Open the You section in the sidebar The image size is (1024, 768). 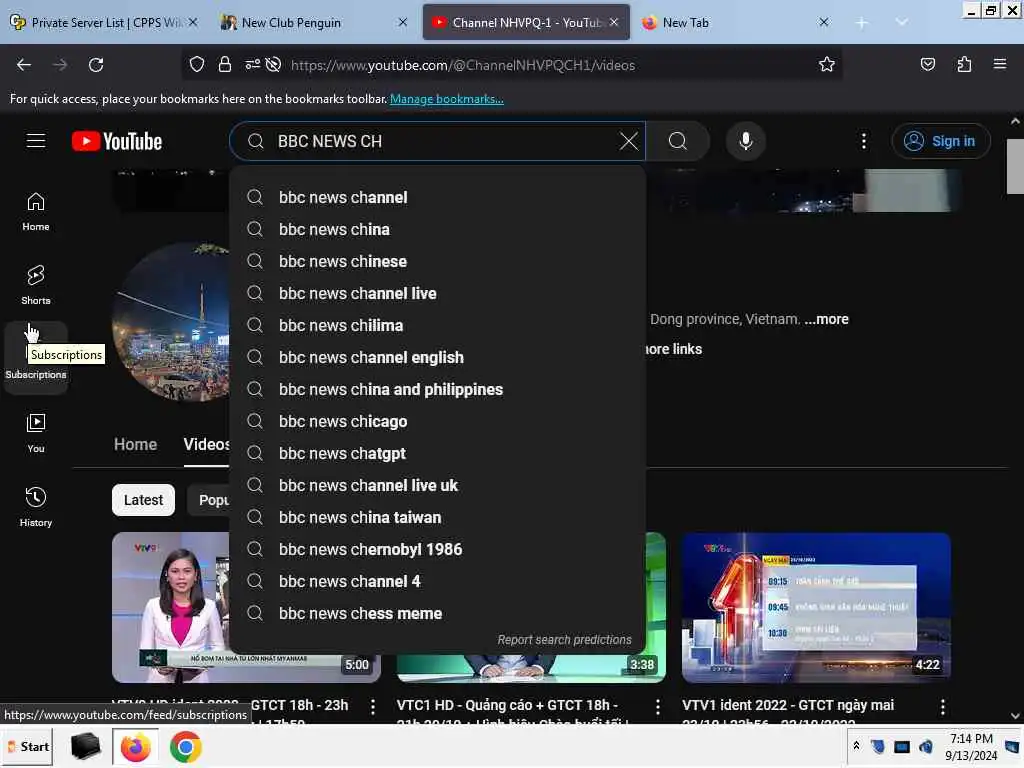tap(36, 433)
